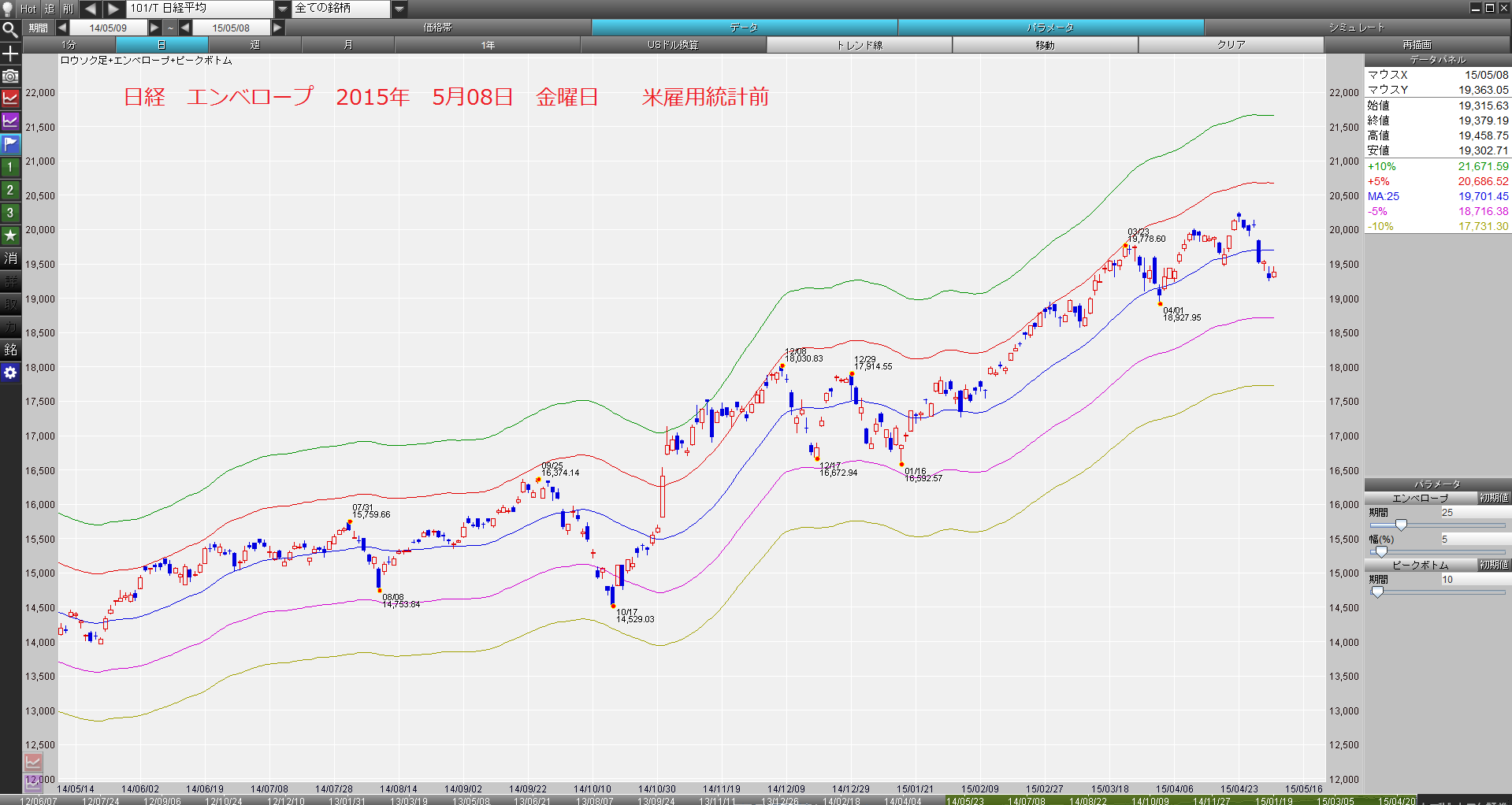This screenshot has width=1512, height=805.
Task: Step start date 14/05/09 backward
Action: click(62, 28)
